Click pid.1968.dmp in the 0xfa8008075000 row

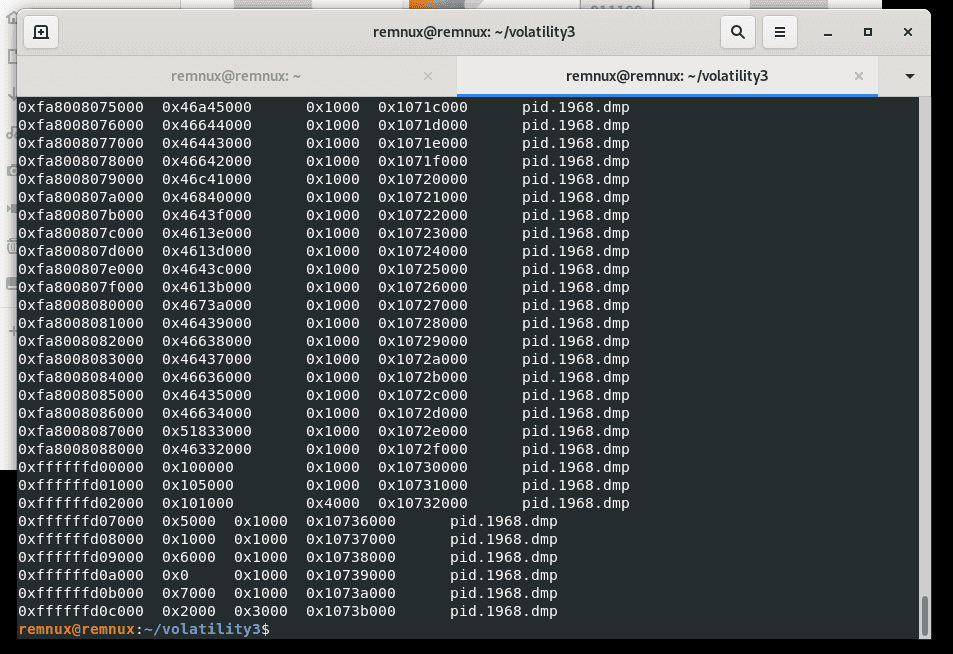pyautogui.click(x=576, y=107)
